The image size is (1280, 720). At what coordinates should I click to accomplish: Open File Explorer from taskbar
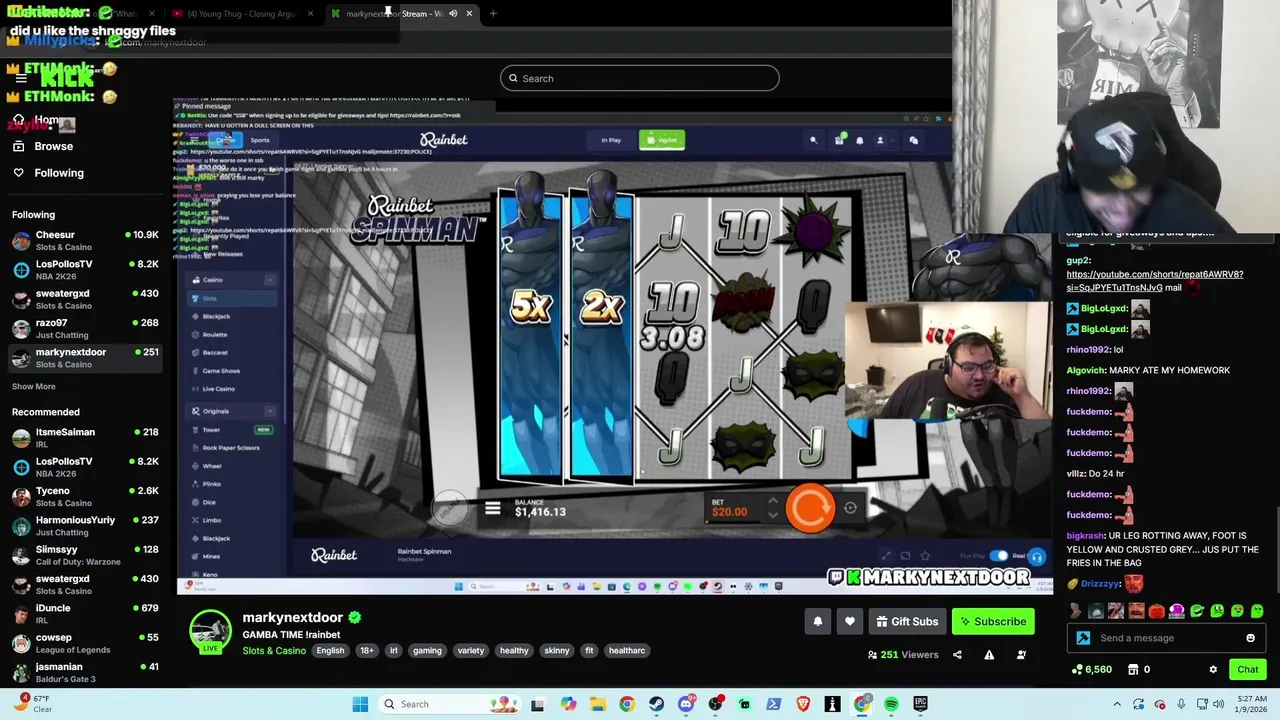(597, 704)
